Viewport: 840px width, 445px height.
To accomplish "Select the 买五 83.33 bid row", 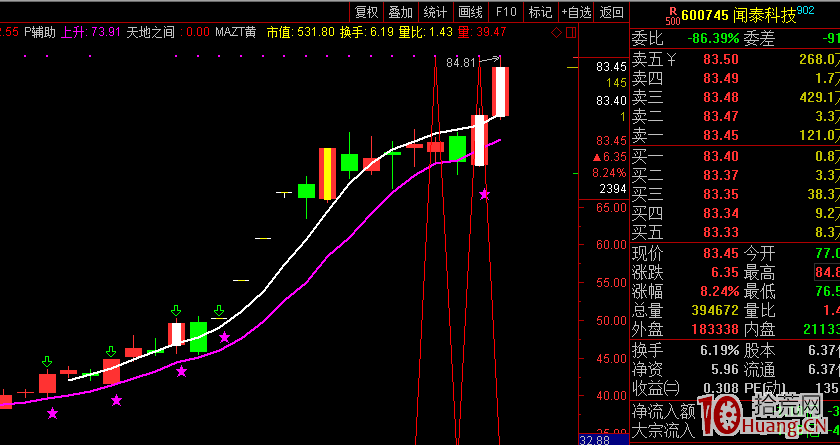I will pos(736,232).
